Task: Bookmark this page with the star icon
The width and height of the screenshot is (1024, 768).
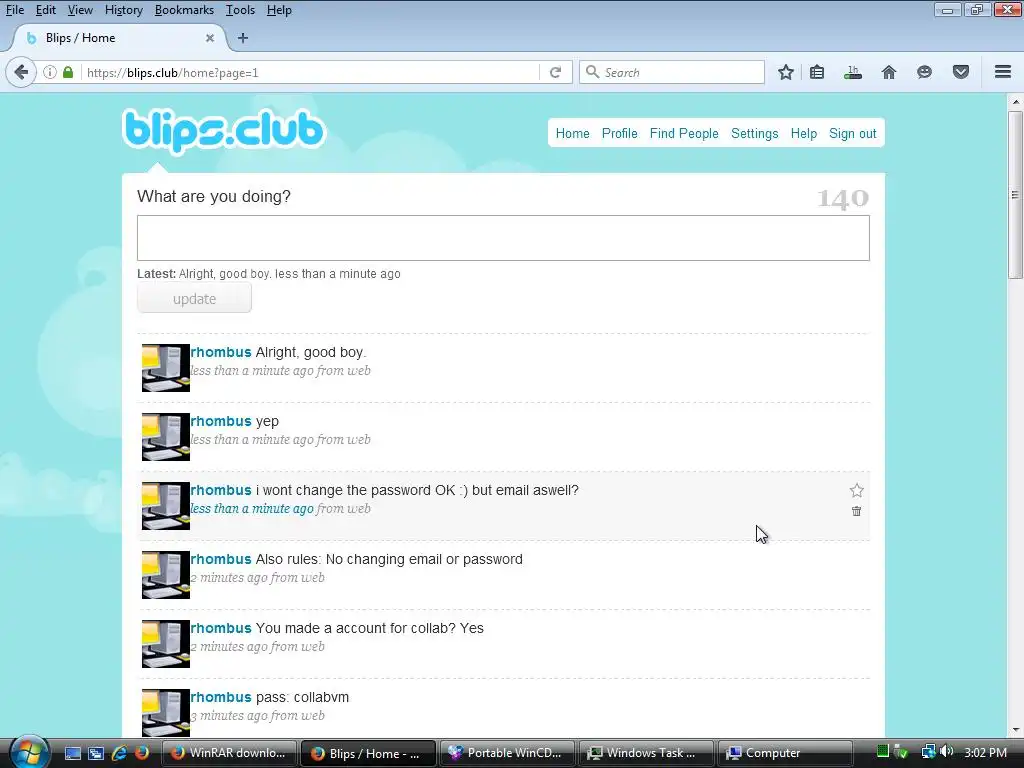Action: pyautogui.click(x=786, y=72)
